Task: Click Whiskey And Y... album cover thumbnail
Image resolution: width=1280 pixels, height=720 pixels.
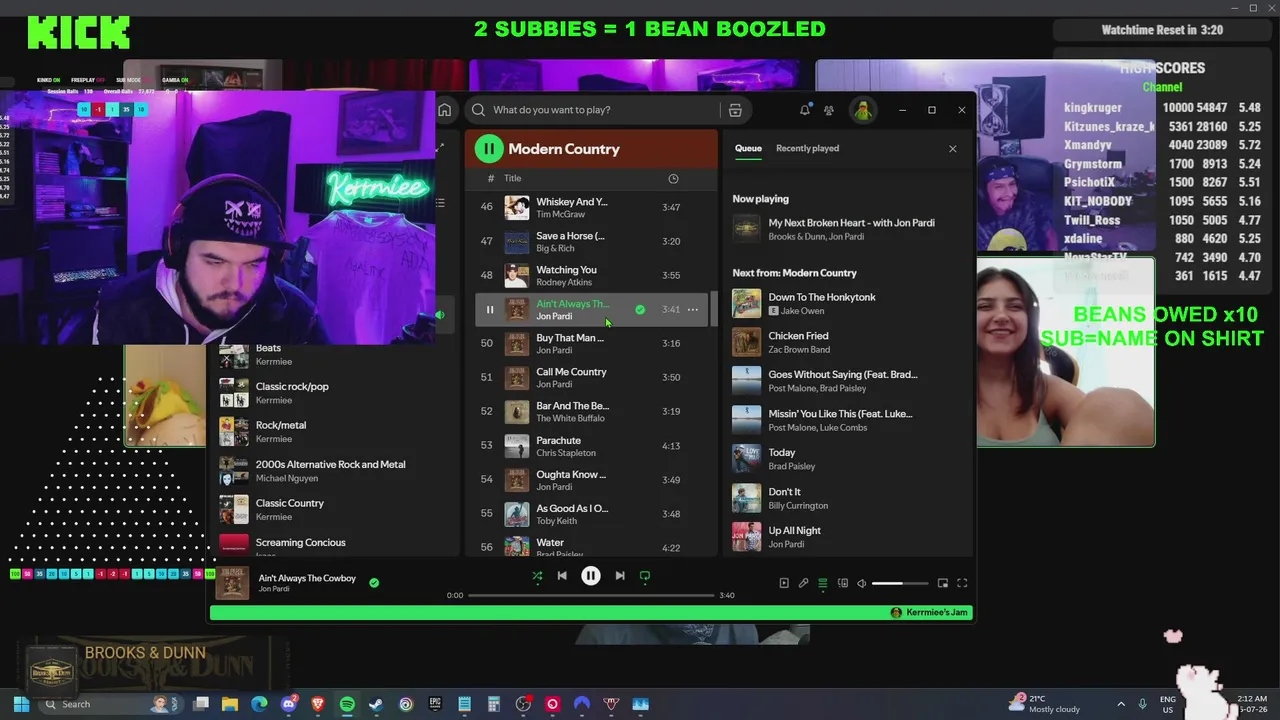Action: click(517, 208)
